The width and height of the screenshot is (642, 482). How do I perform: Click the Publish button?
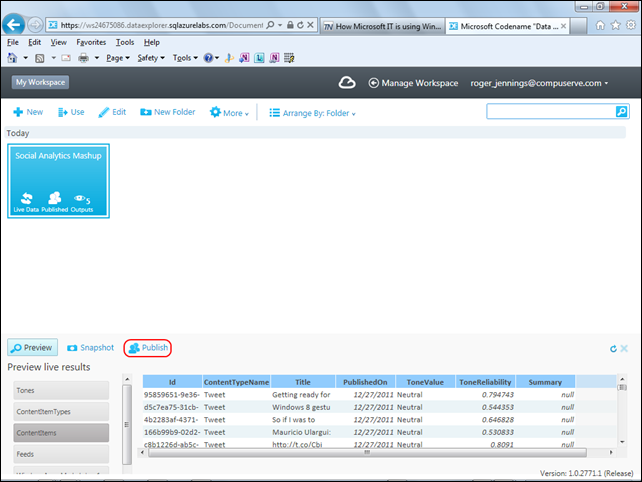(148, 348)
